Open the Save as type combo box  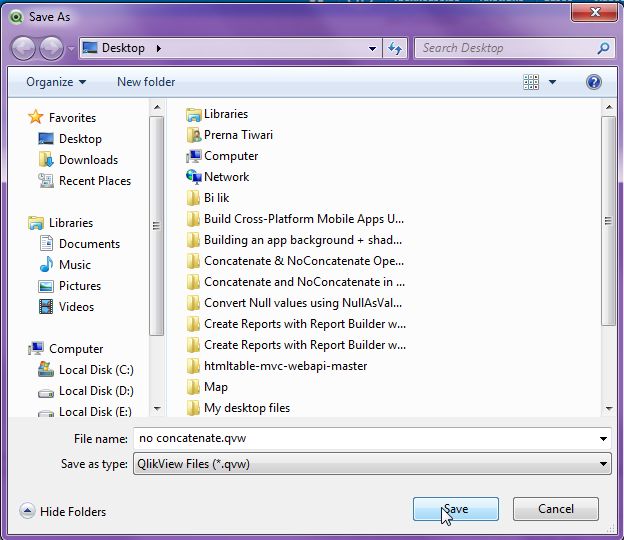[372, 464]
